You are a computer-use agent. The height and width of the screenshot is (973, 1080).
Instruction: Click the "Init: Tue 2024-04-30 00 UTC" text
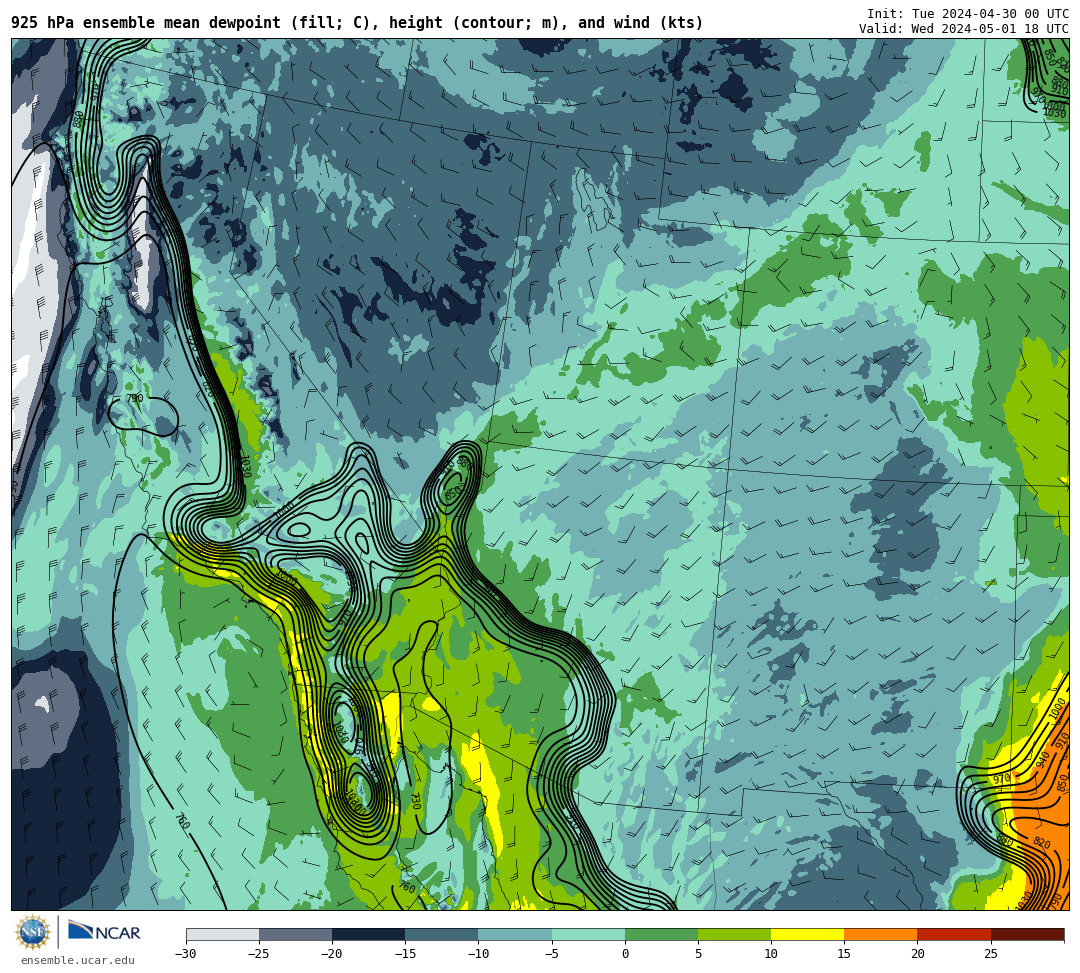[x=968, y=14]
